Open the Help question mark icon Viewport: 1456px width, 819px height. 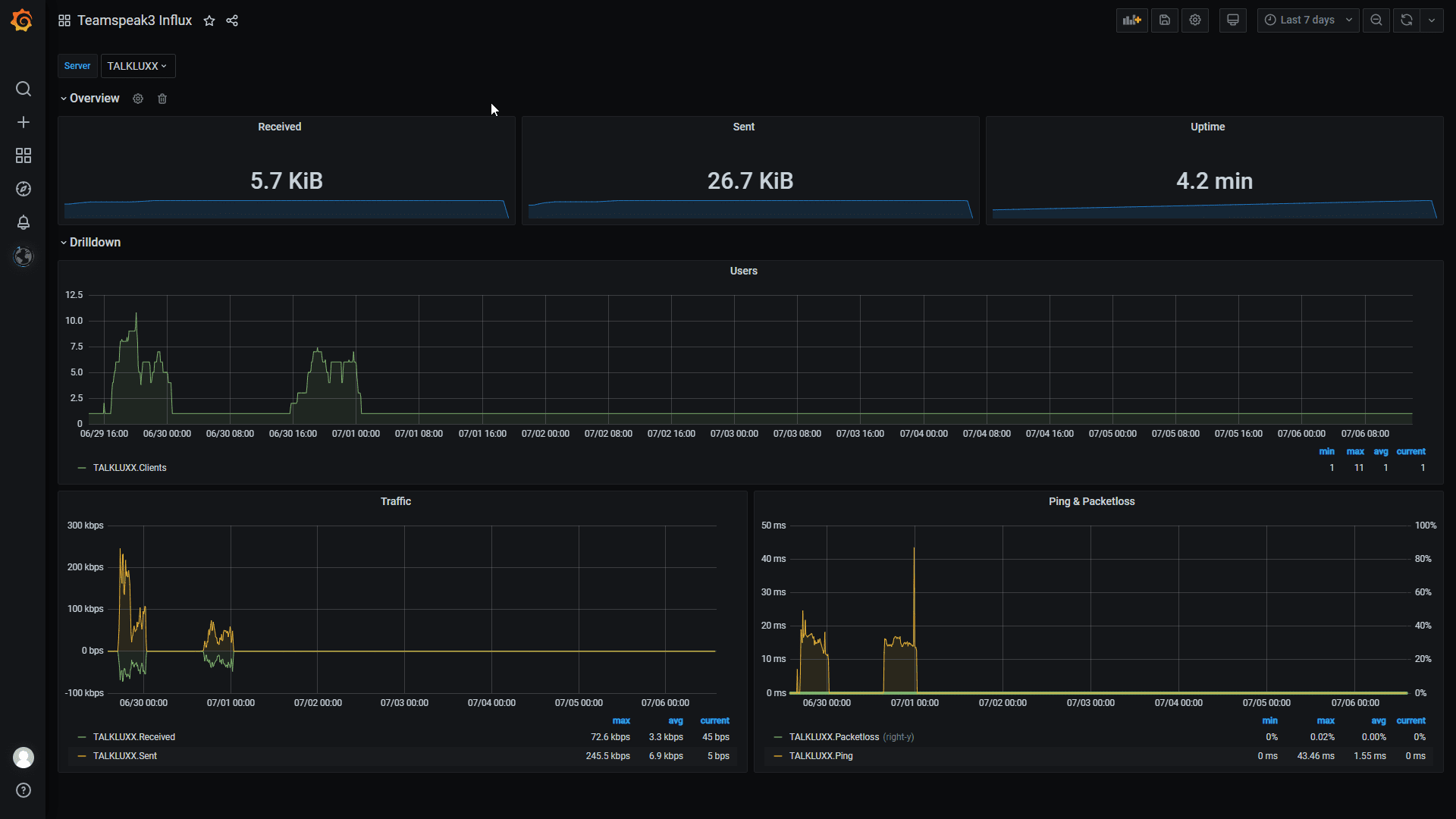(x=24, y=790)
